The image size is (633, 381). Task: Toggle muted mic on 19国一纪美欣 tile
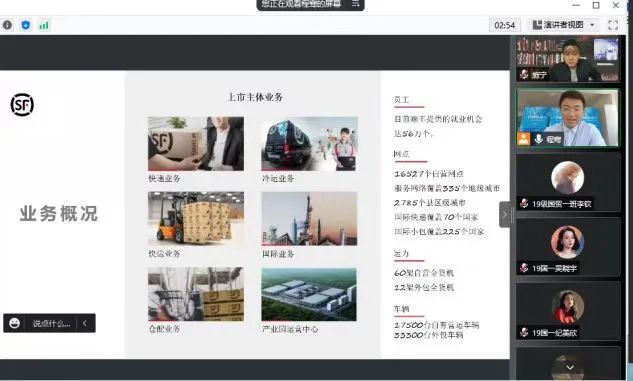pos(524,333)
